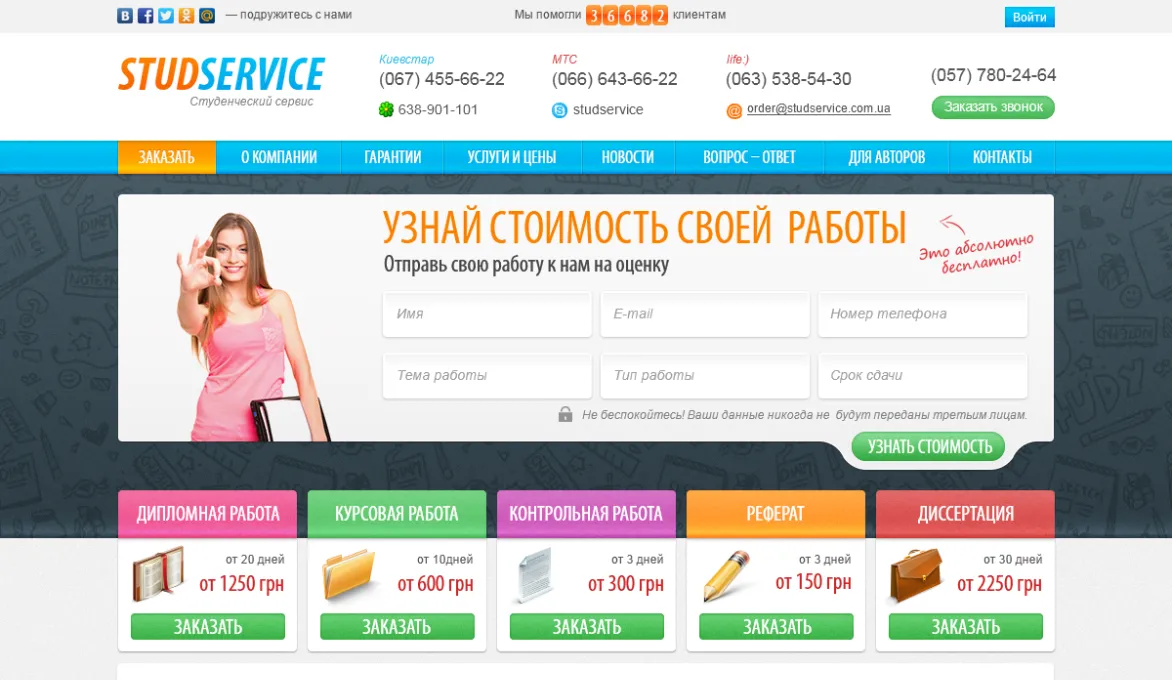Click the orange email @ icon

coord(734,111)
